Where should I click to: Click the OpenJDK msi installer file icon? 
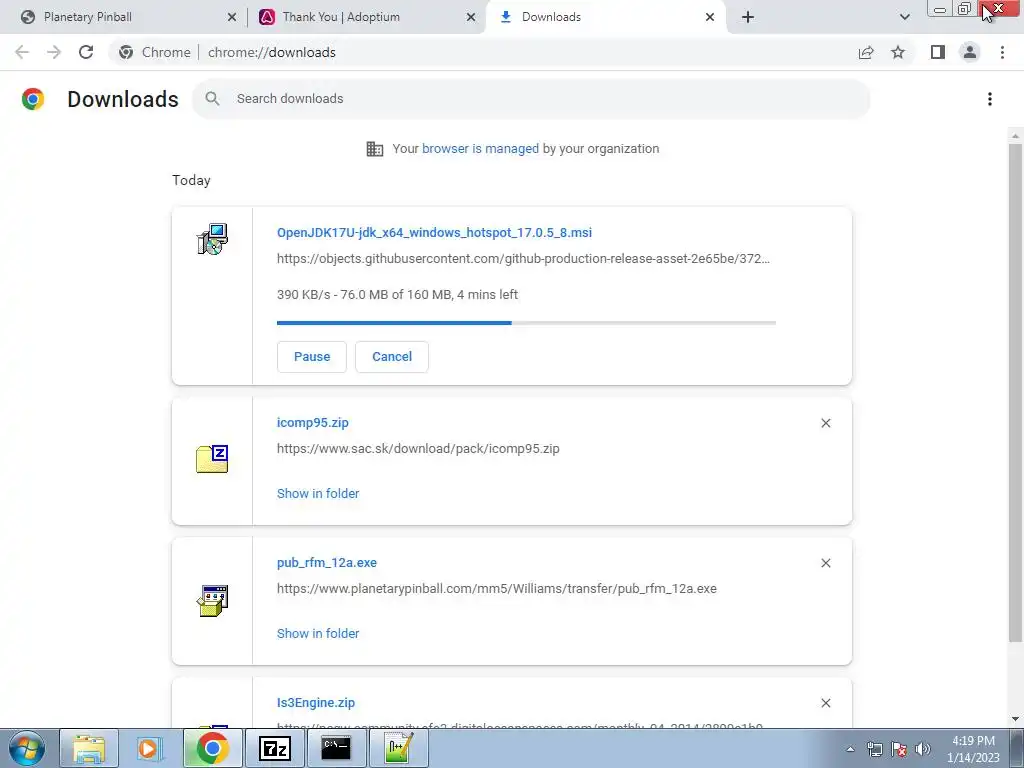coord(212,239)
